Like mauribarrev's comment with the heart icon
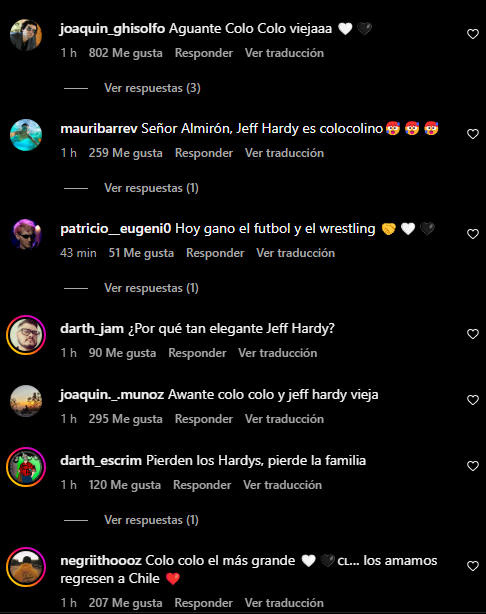This screenshot has height=614, width=486. point(473,134)
